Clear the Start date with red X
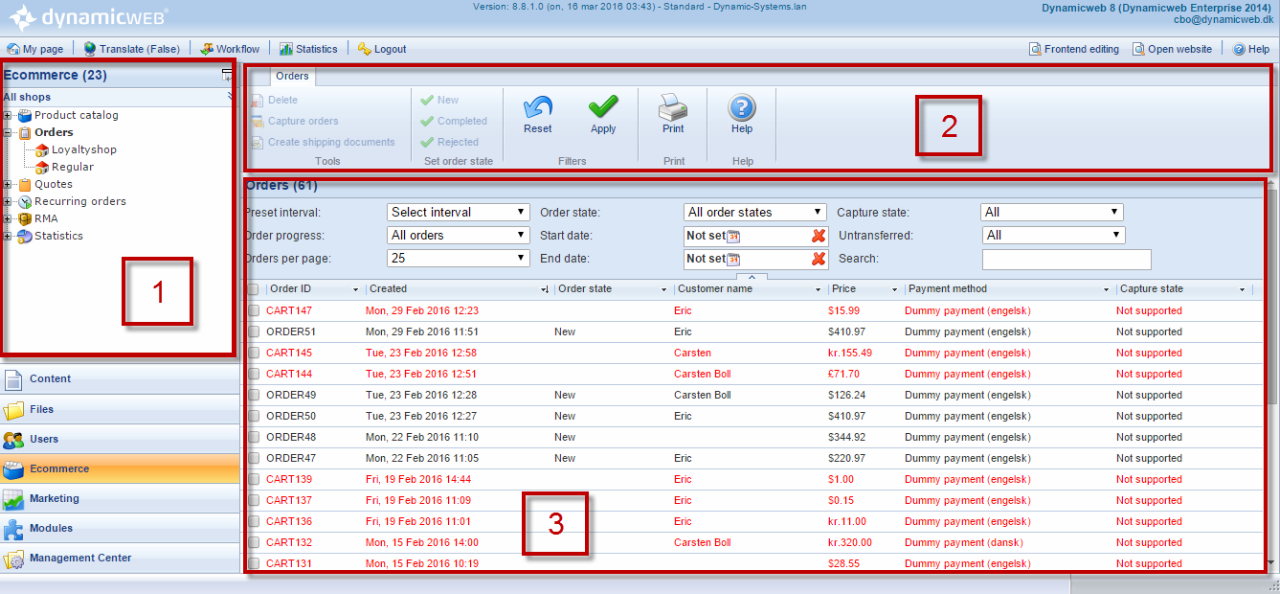 (818, 236)
